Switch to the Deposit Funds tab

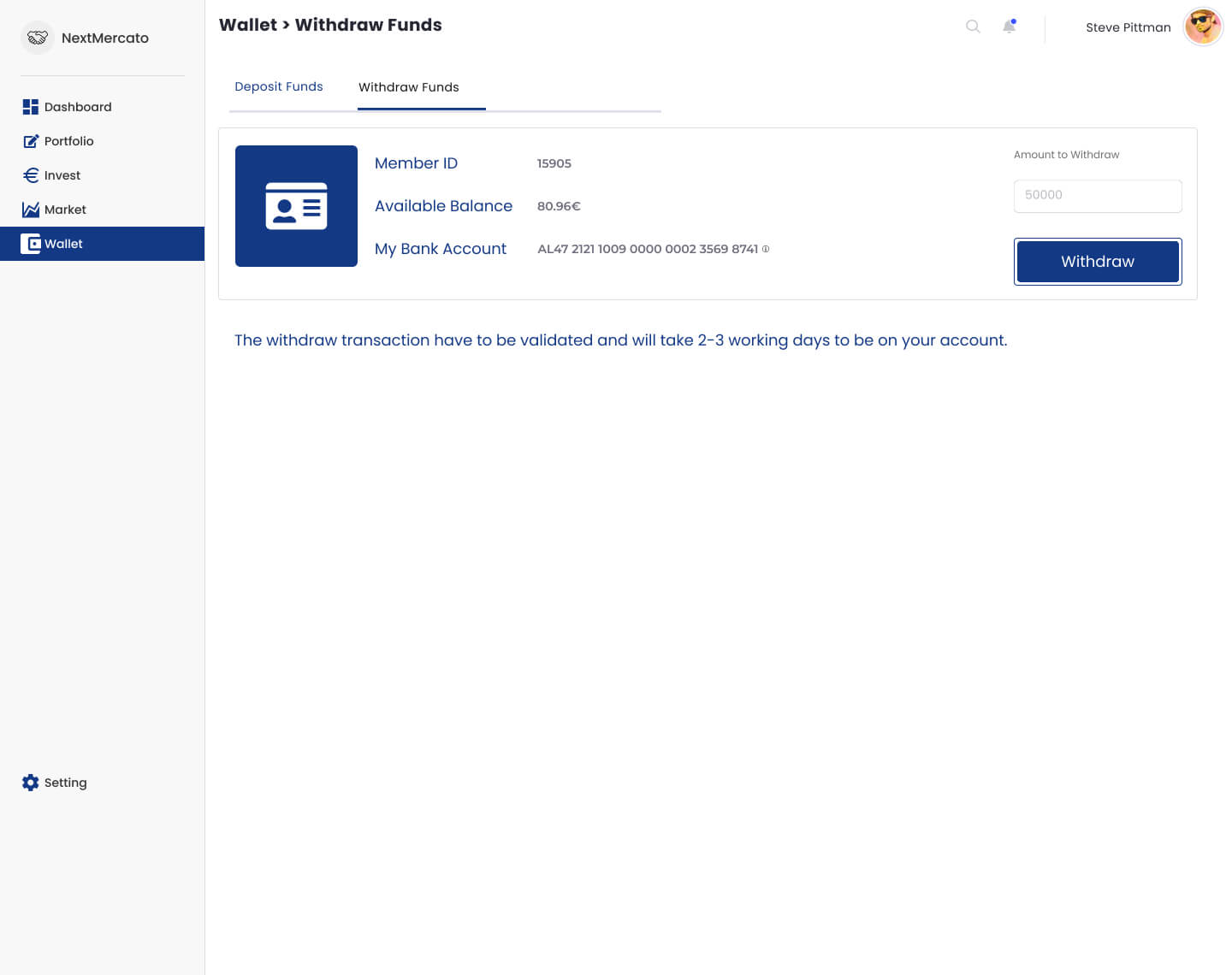[x=279, y=86]
